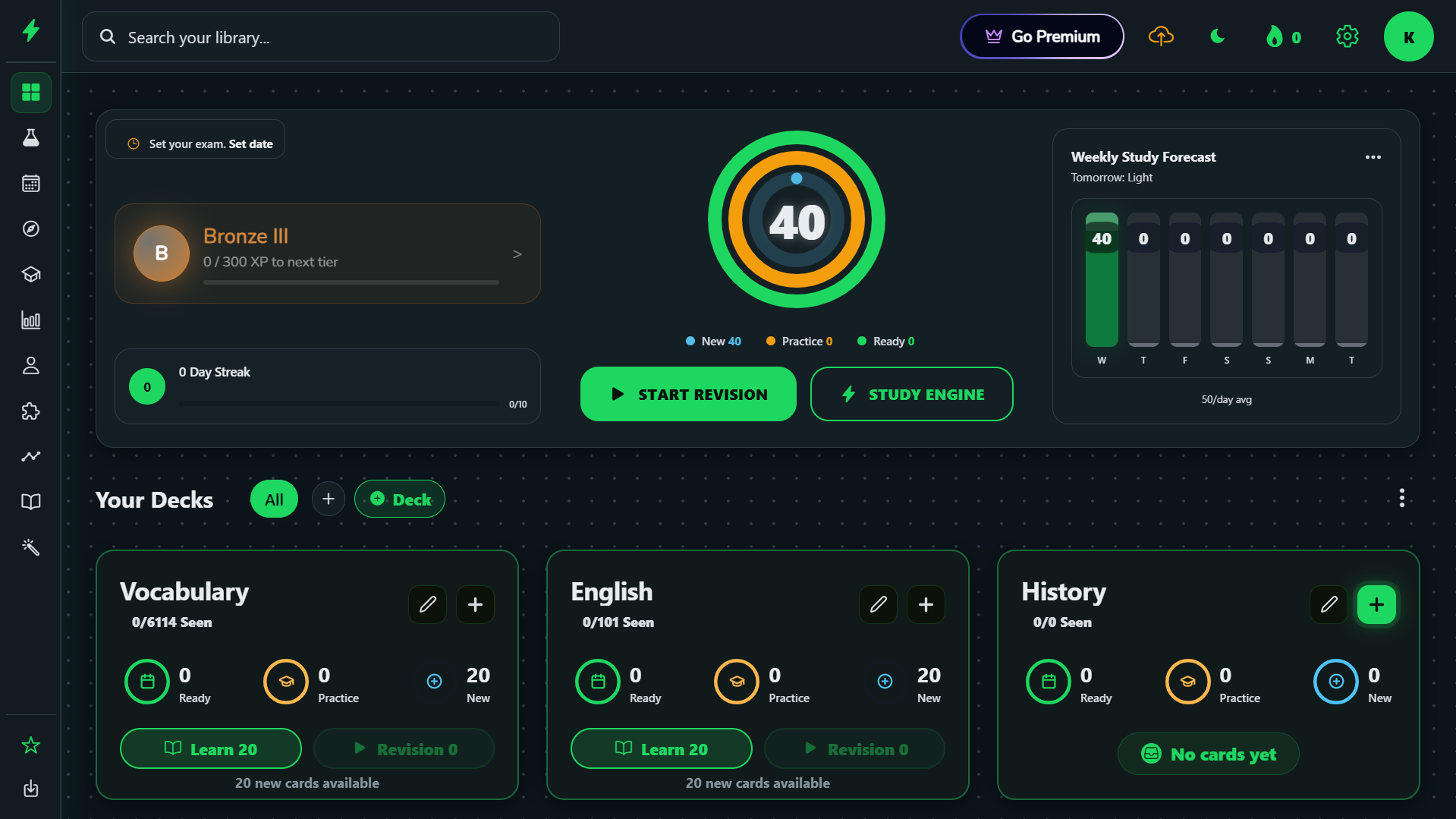Click the Practice 0 legend item
This screenshot has height=819, width=1456.
(x=799, y=342)
